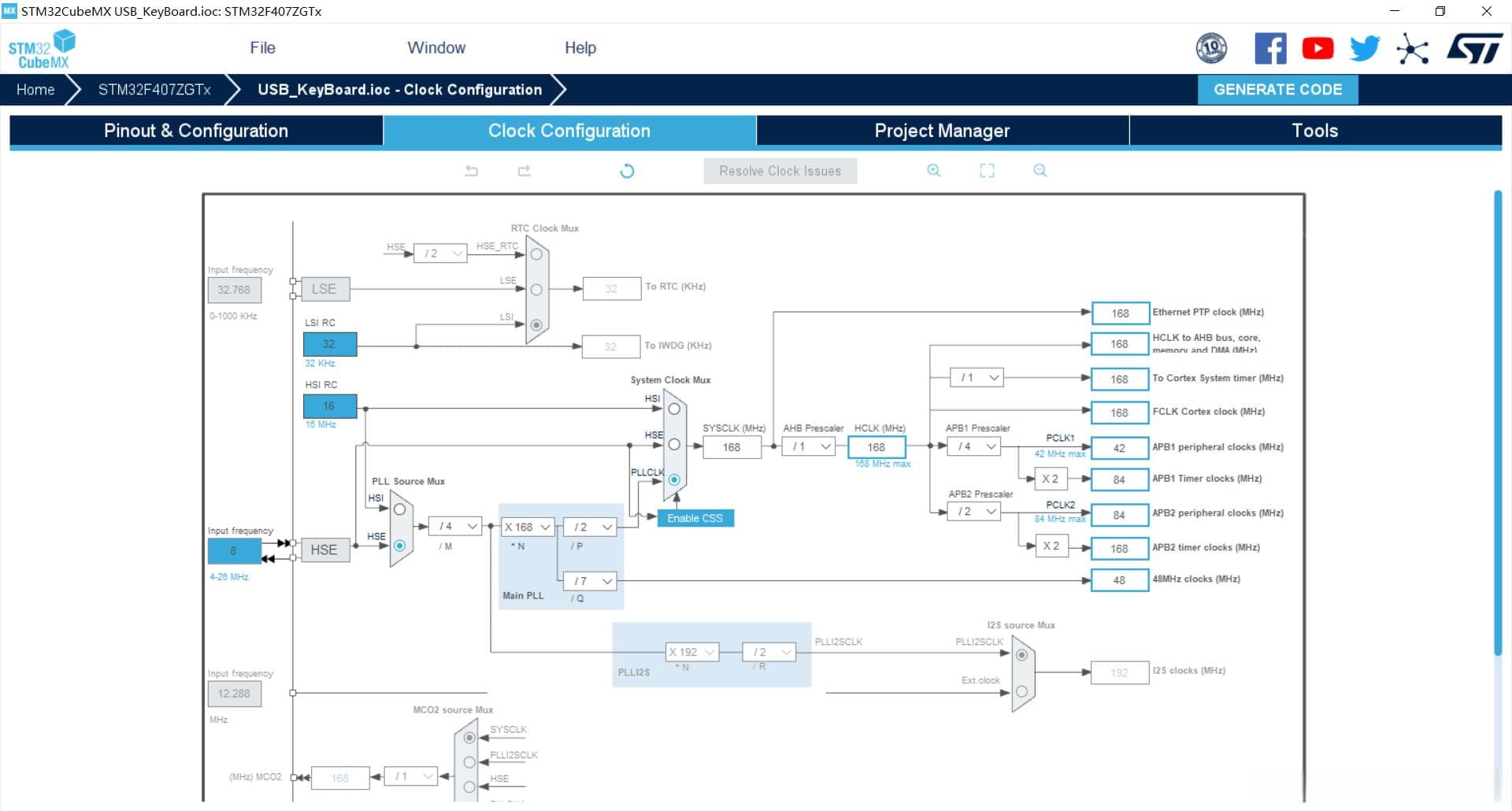Click the APB1 peripheral clocks value field
1512x811 pixels.
point(1119,448)
